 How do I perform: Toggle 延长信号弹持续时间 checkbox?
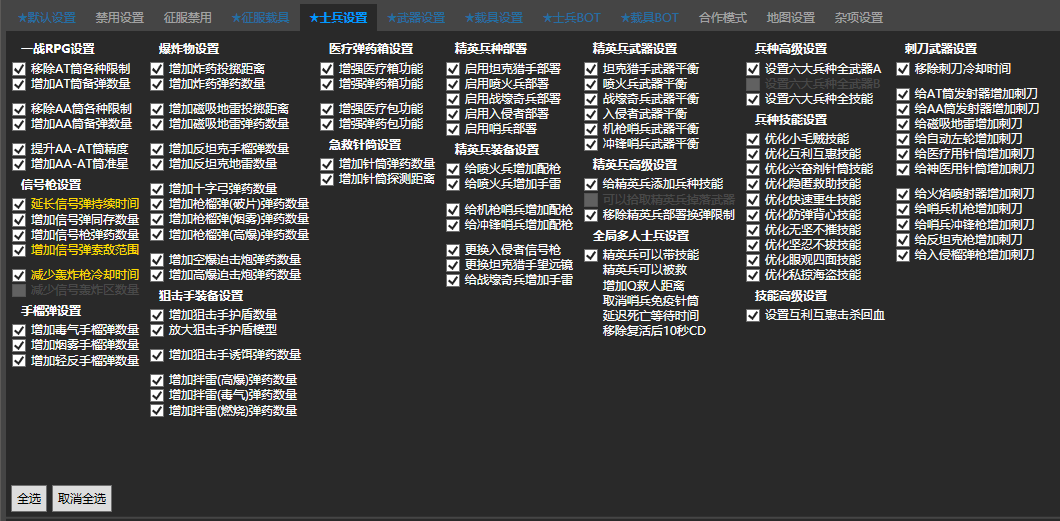tap(20, 204)
